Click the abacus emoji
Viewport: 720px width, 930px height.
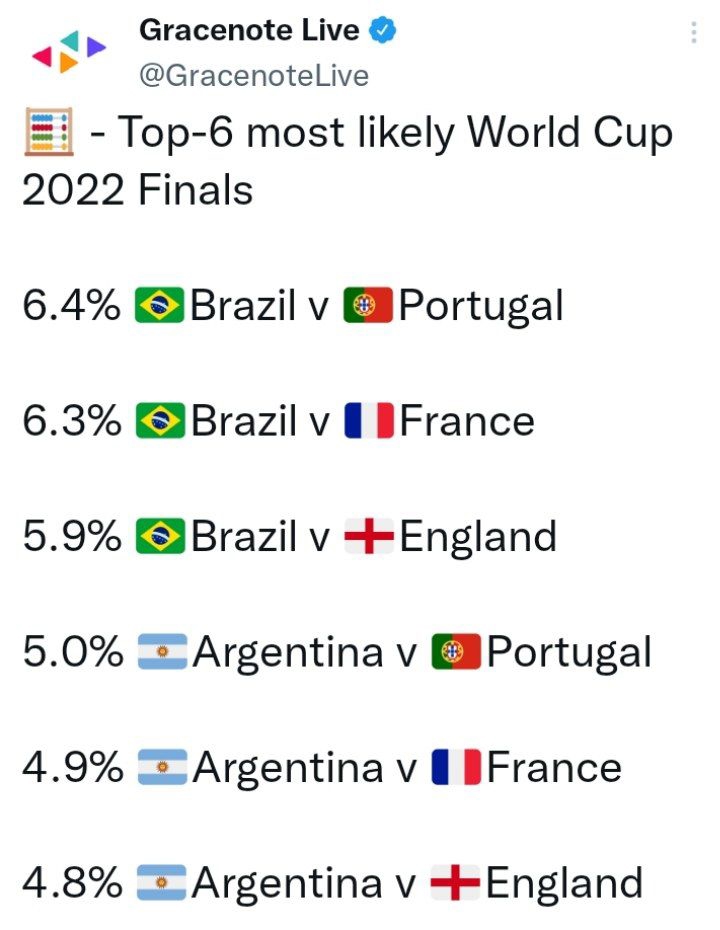(x=49, y=131)
